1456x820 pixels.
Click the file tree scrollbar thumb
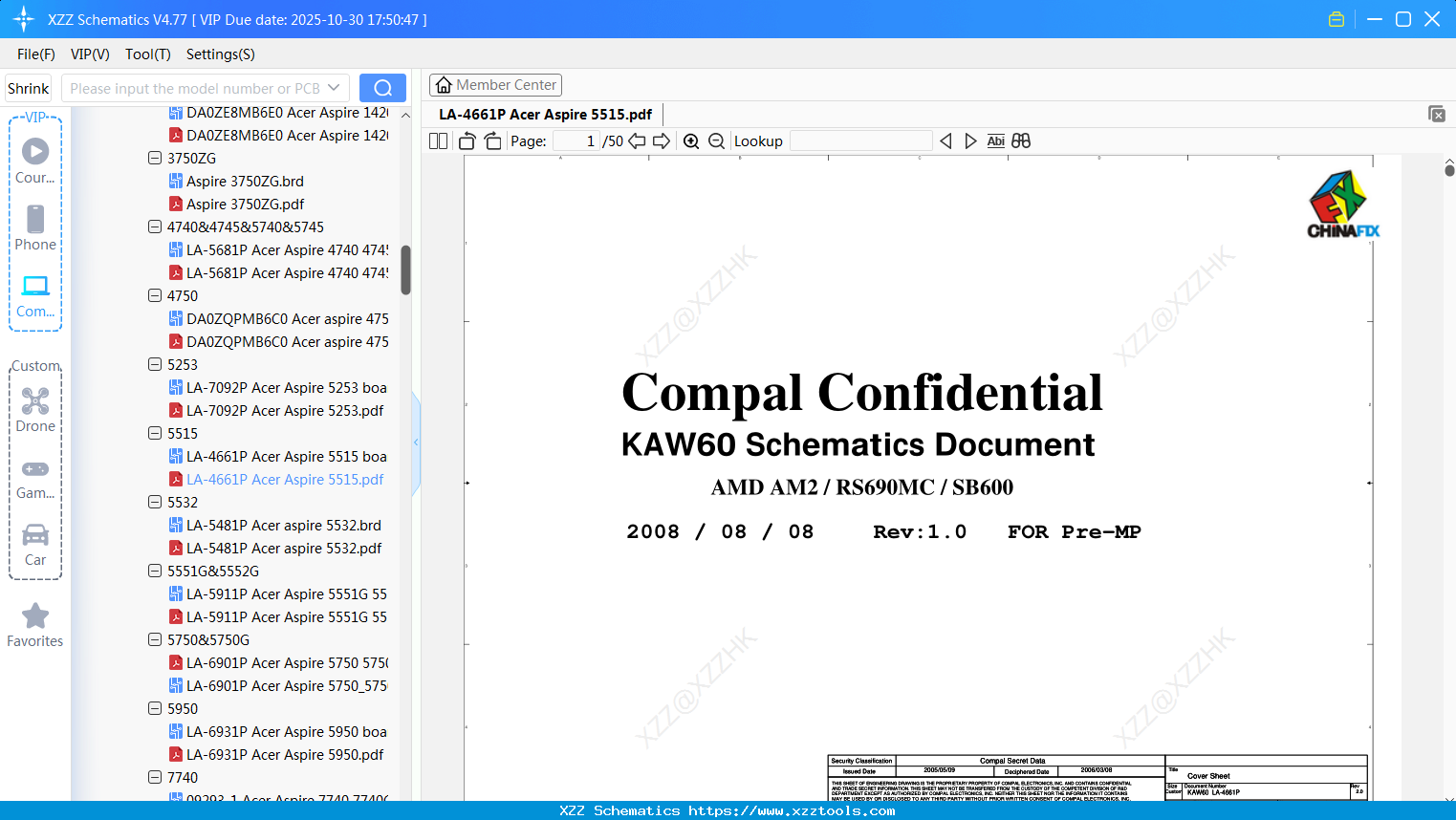point(406,270)
